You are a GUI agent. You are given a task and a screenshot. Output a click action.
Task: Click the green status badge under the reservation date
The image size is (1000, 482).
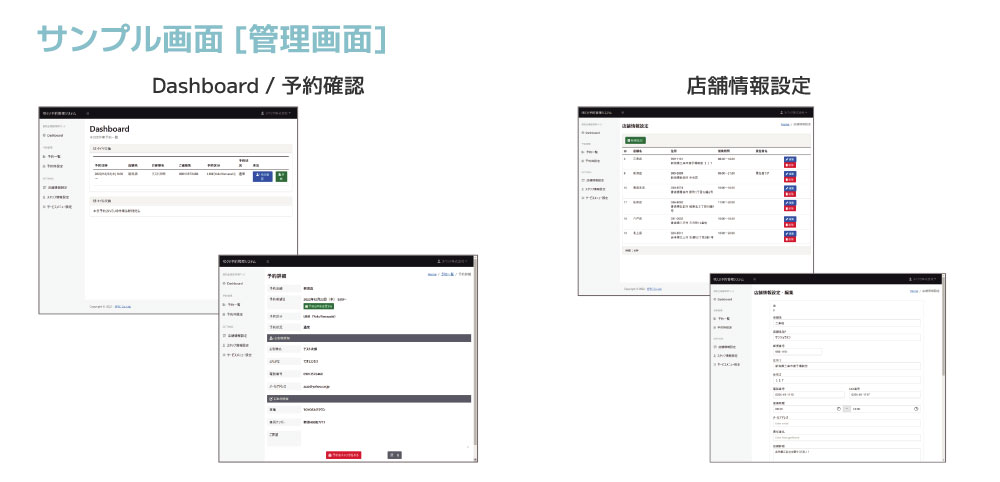tap(320, 305)
